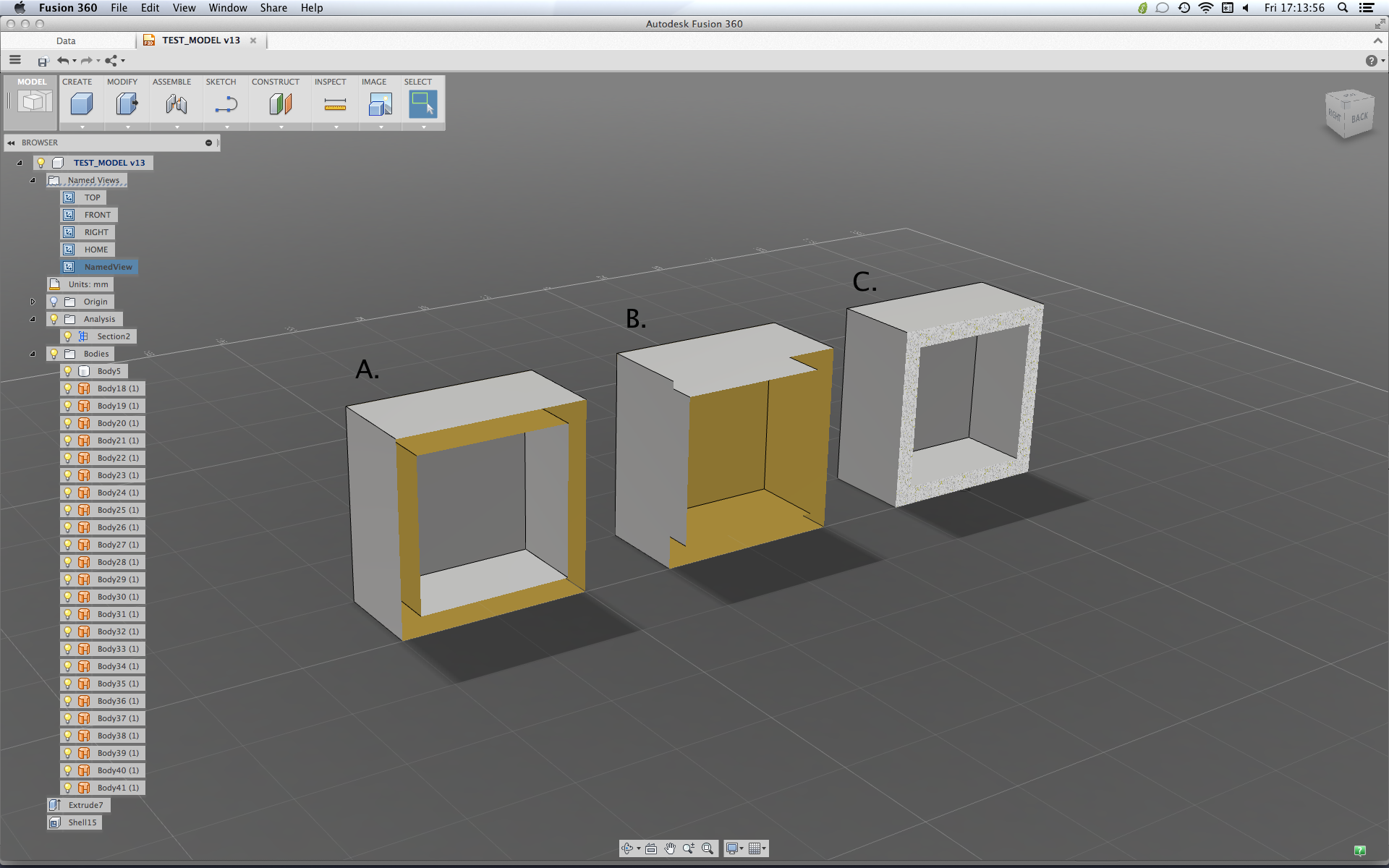Toggle visibility bulb for Body5
This screenshot has width=1389, height=868.
pos(68,371)
